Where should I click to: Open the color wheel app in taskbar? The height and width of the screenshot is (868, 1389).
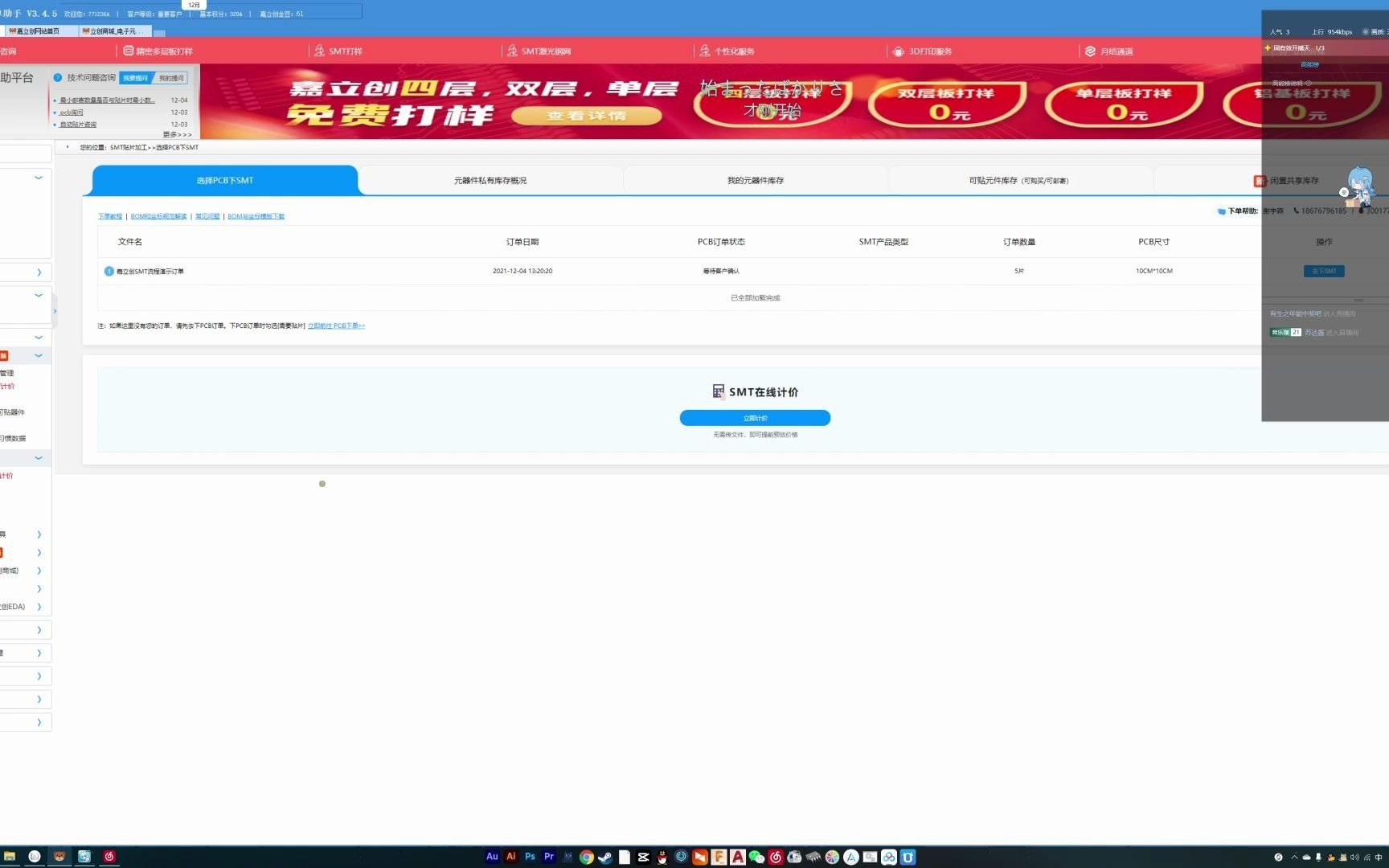coord(832,857)
